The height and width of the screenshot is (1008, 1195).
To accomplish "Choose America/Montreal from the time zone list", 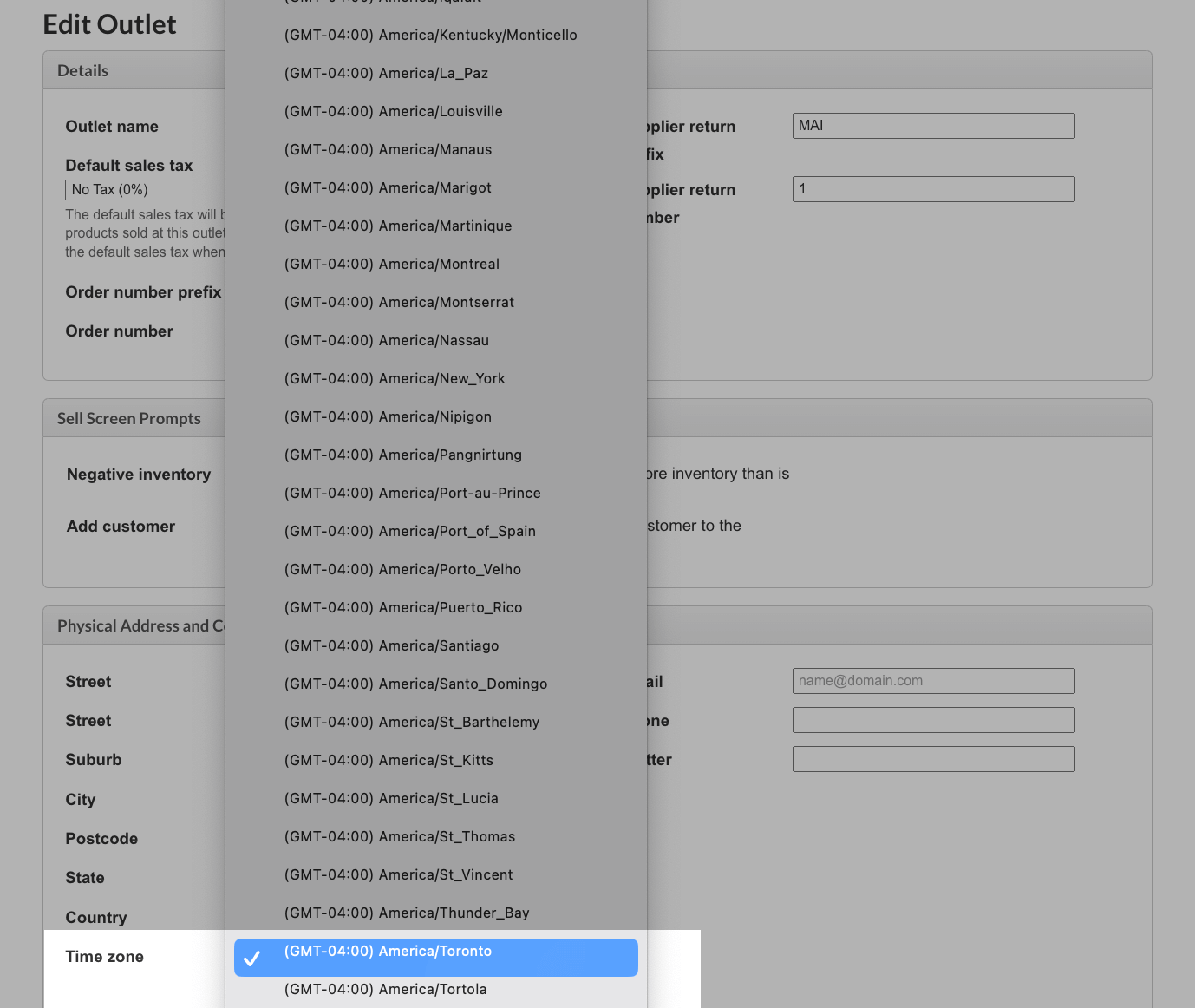I will tap(391, 265).
